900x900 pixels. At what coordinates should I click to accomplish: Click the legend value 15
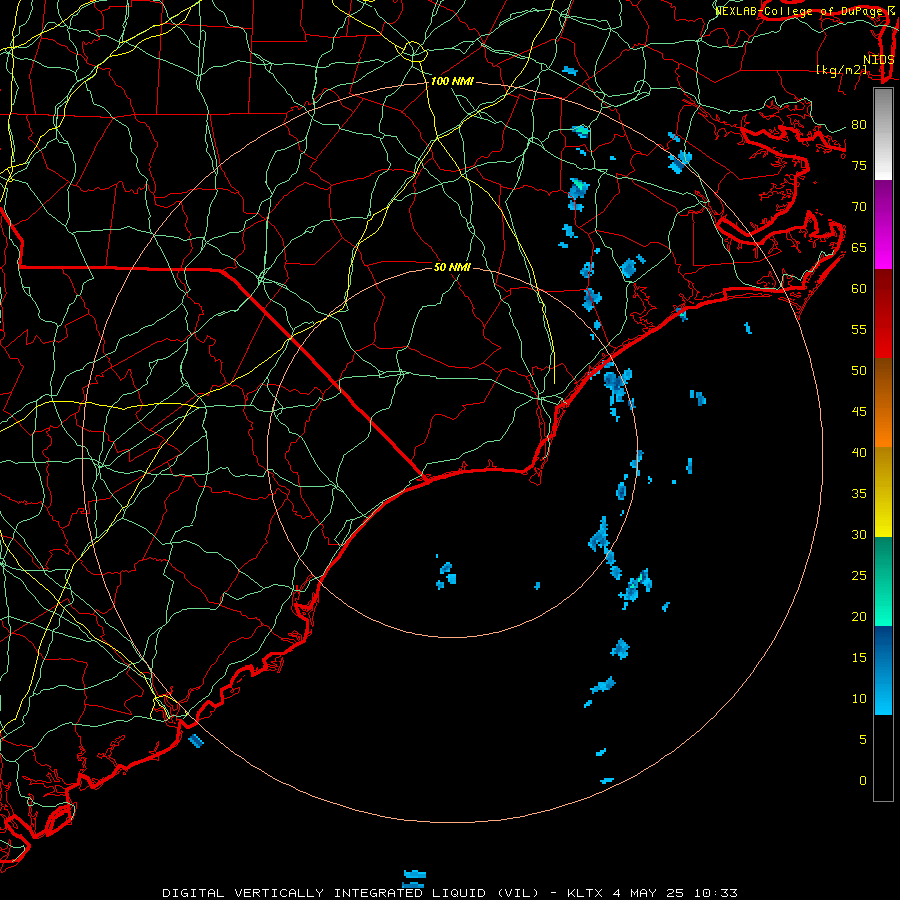[x=859, y=658]
